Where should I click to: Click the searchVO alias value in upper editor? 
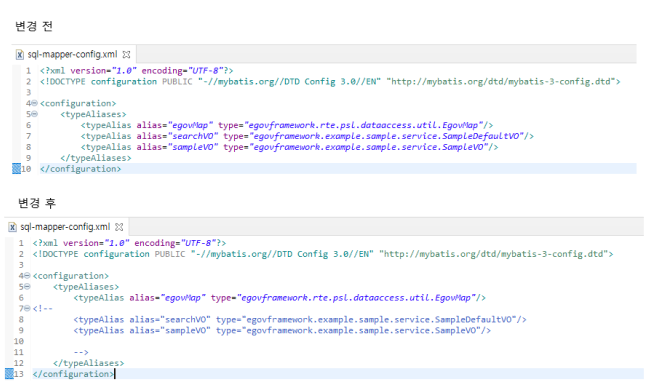[193, 136]
